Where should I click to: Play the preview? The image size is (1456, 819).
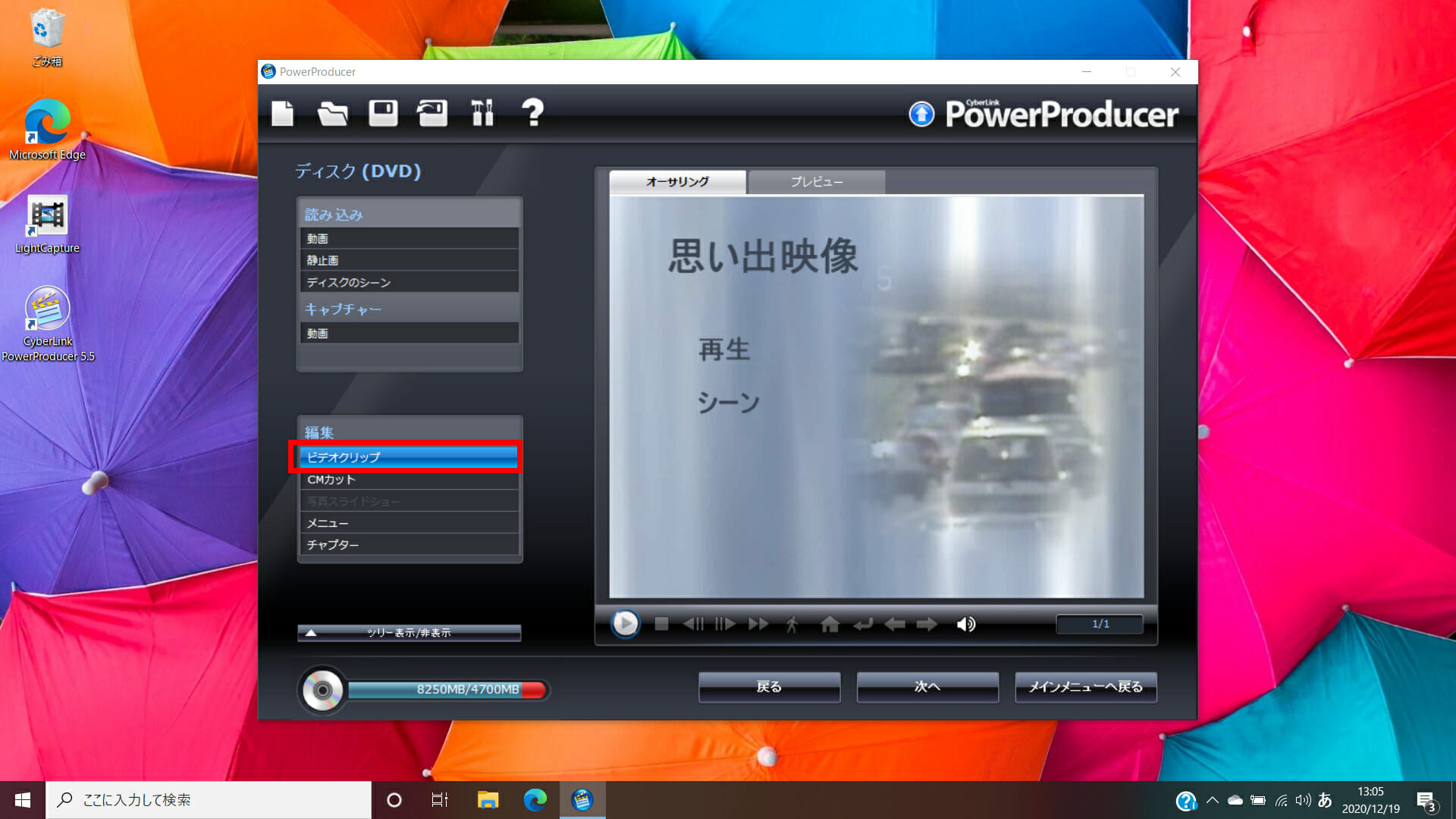[x=626, y=624]
